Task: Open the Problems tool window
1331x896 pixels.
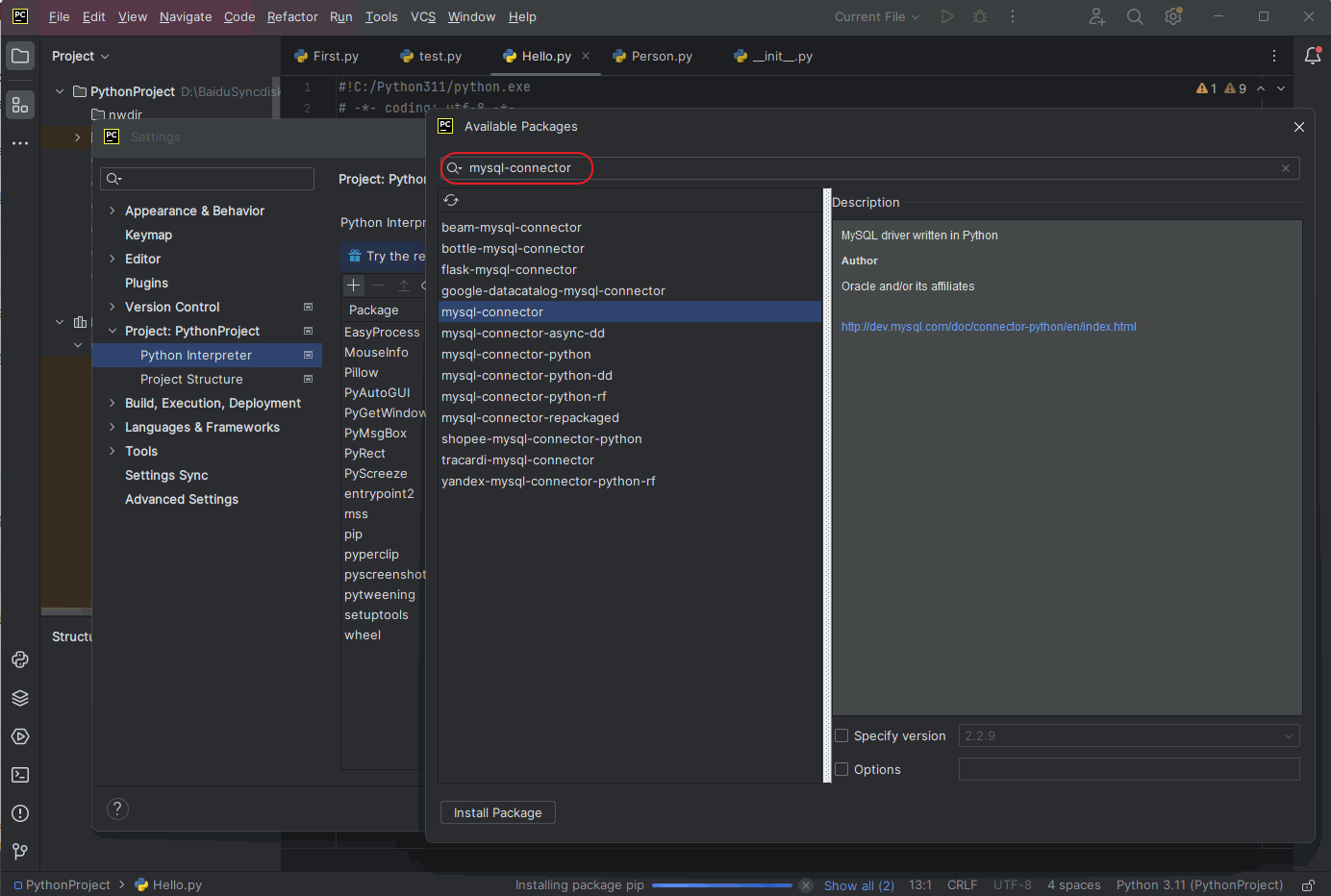Action: 20,813
